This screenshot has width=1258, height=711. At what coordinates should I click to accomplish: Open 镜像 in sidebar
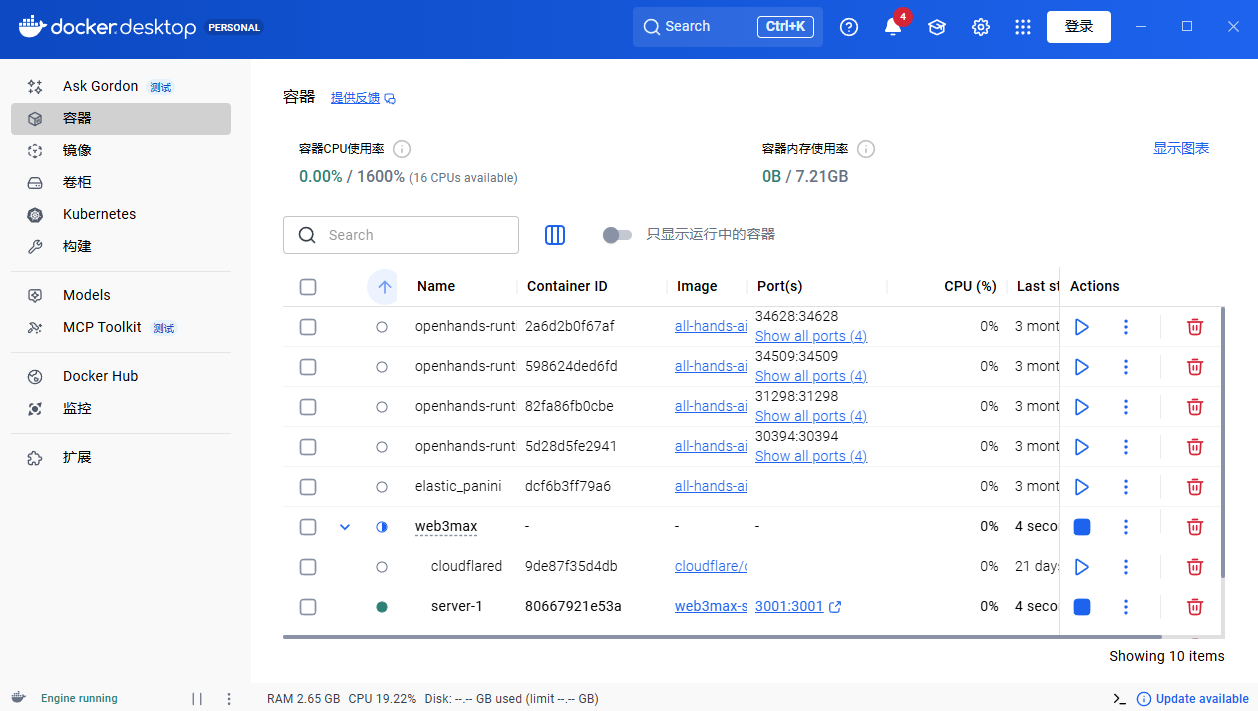121,150
